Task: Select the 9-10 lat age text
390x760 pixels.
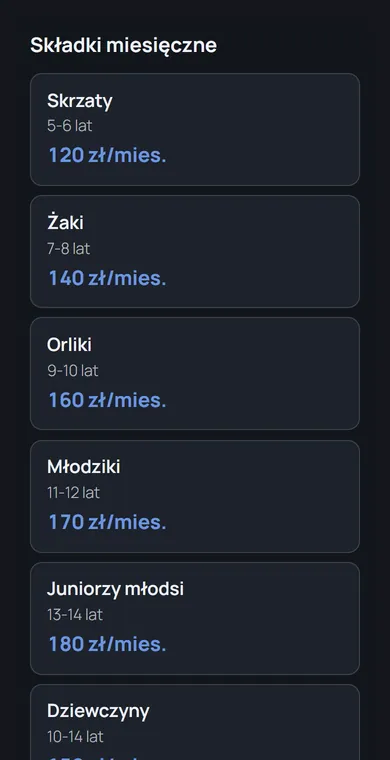Action: click(x=73, y=371)
